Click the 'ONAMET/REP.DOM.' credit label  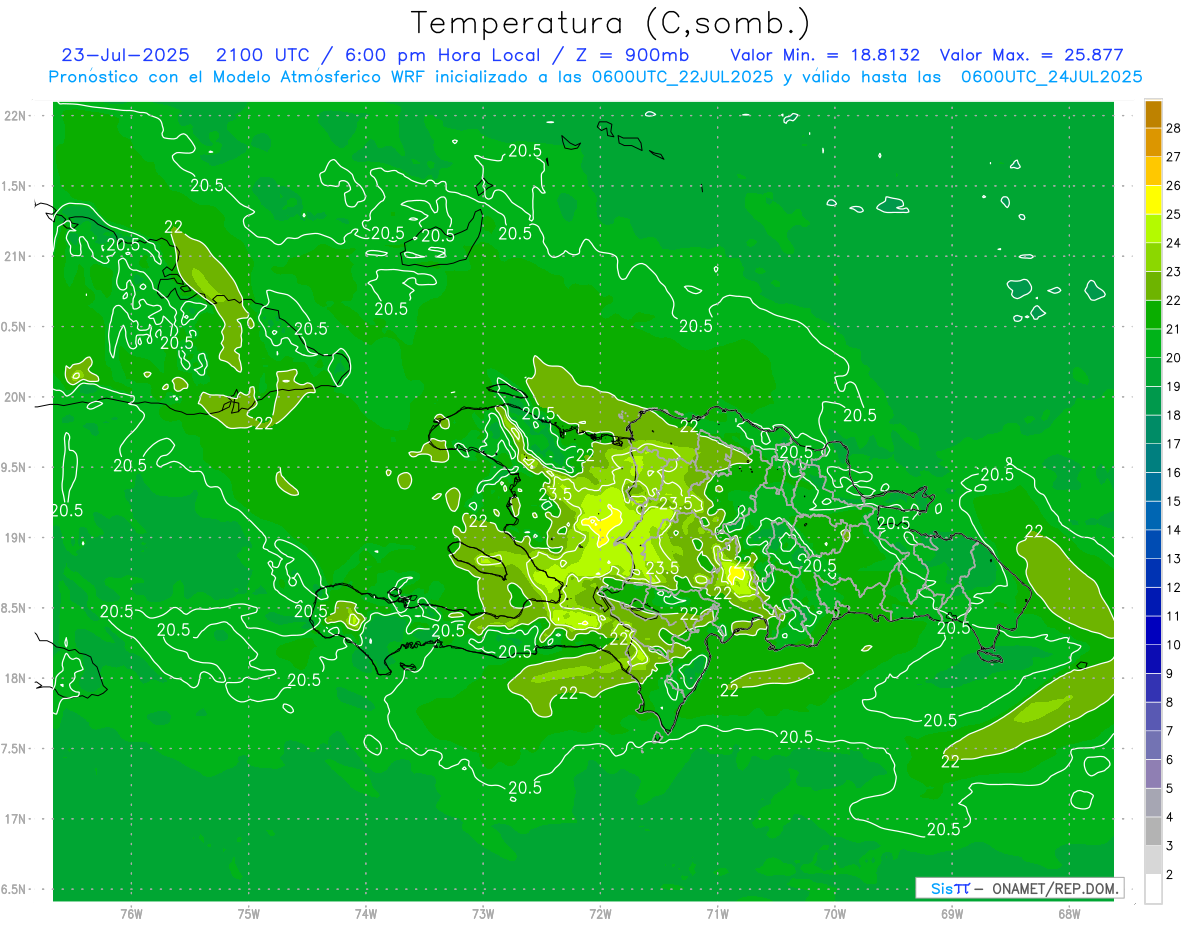(1055, 888)
